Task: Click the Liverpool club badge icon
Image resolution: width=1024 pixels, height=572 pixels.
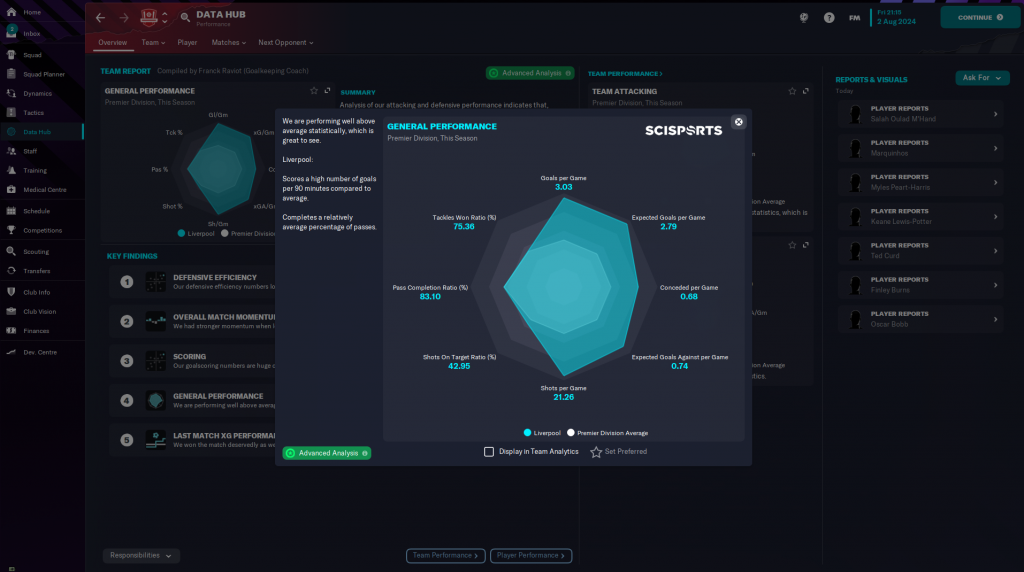Action: click(149, 17)
